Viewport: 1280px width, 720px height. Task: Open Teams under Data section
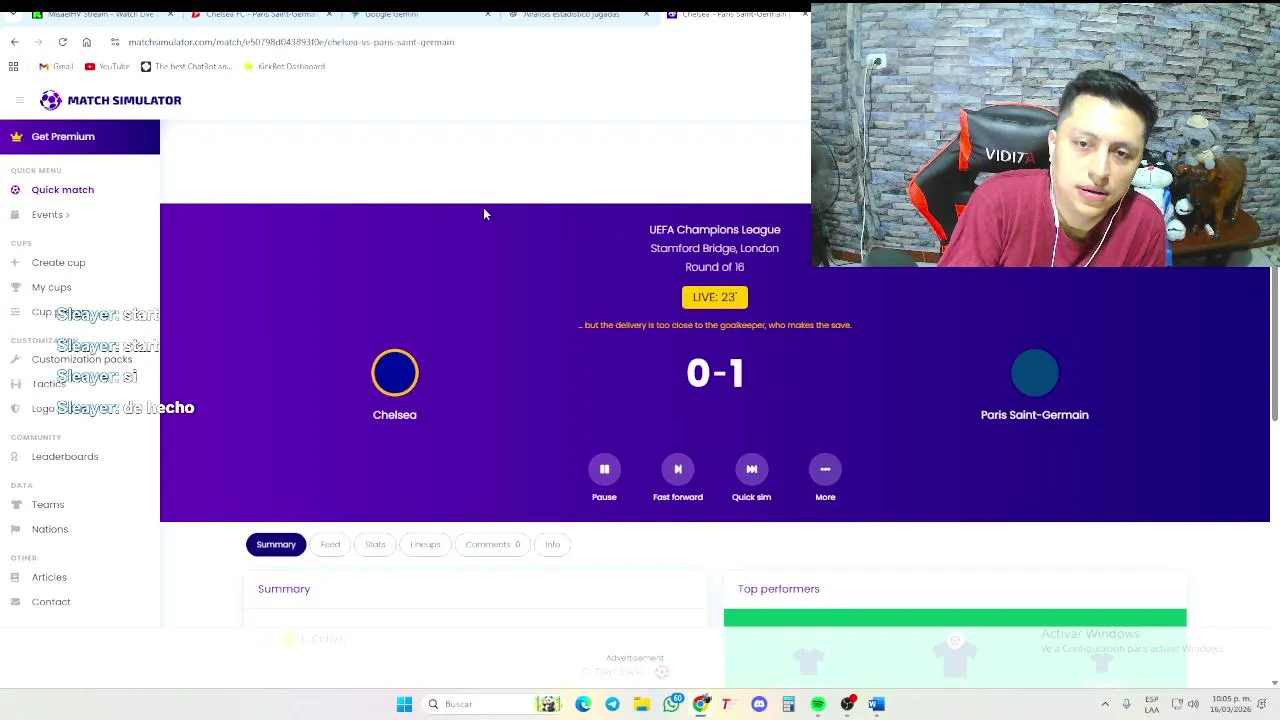tap(47, 505)
